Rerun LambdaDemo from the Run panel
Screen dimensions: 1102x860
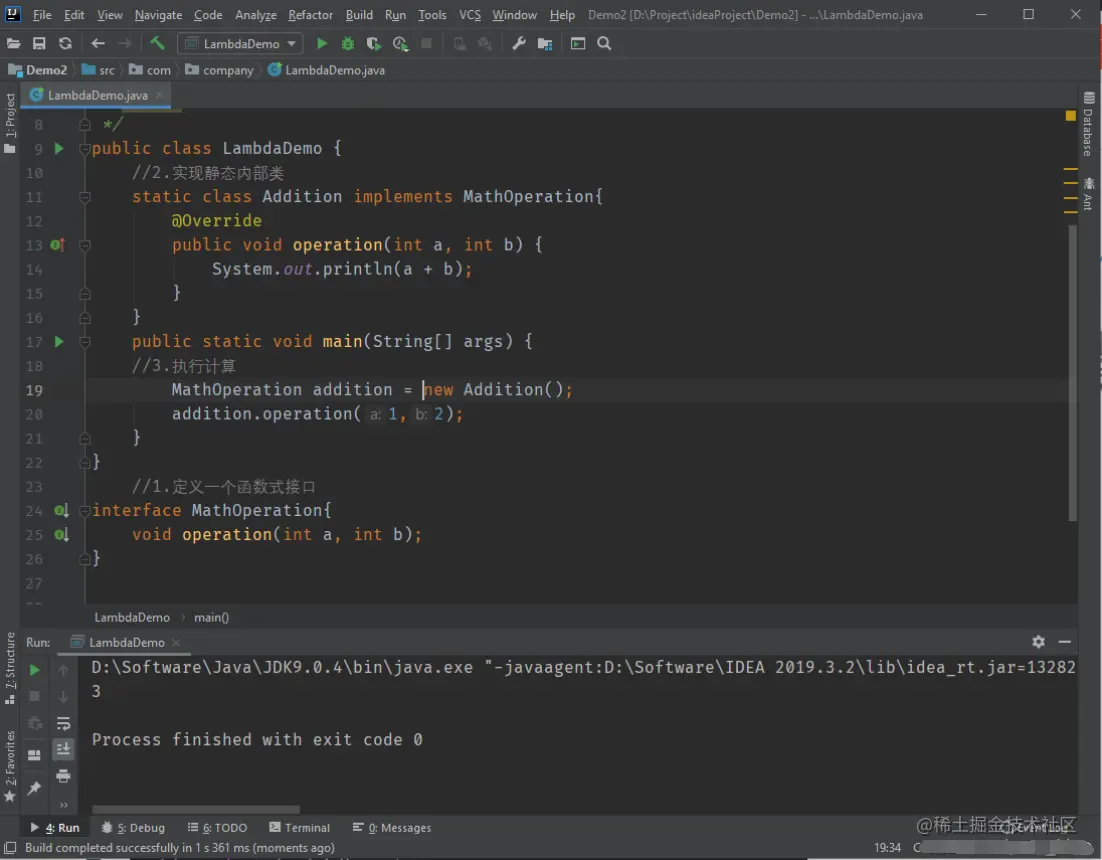point(34,670)
